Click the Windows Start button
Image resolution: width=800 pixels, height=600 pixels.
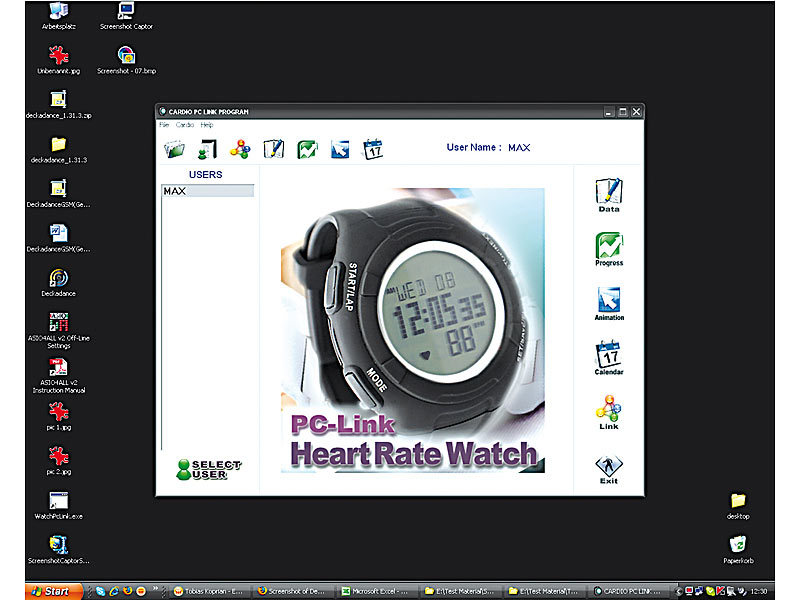tap(53, 591)
